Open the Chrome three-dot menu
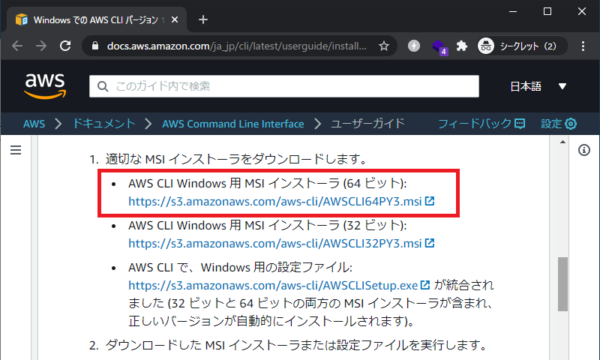The height and width of the screenshot is (360, 600). pos(583,46)
